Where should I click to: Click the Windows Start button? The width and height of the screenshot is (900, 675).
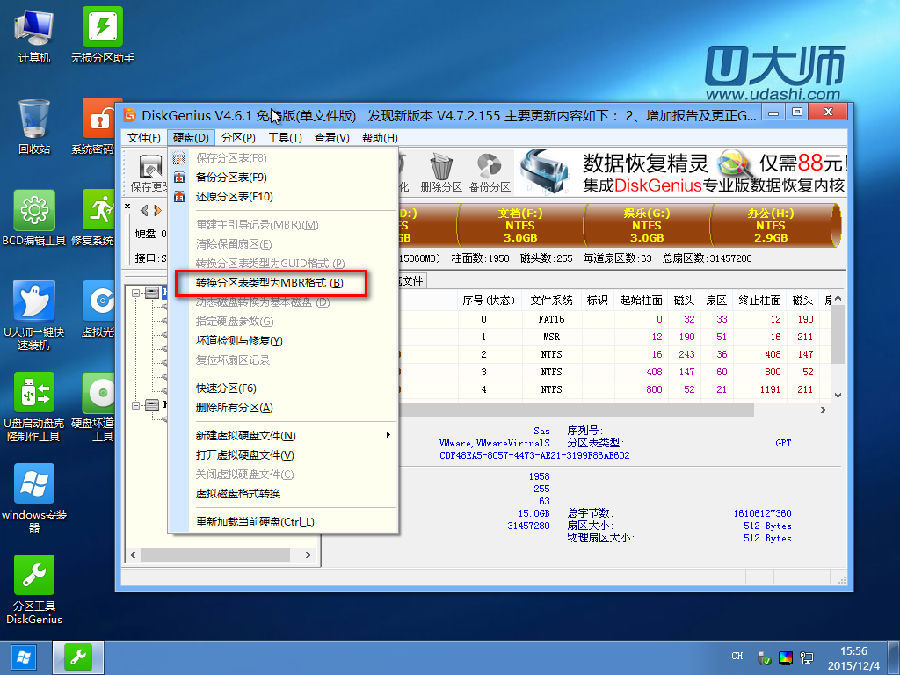pyautogui.click(x=23, y=658)
